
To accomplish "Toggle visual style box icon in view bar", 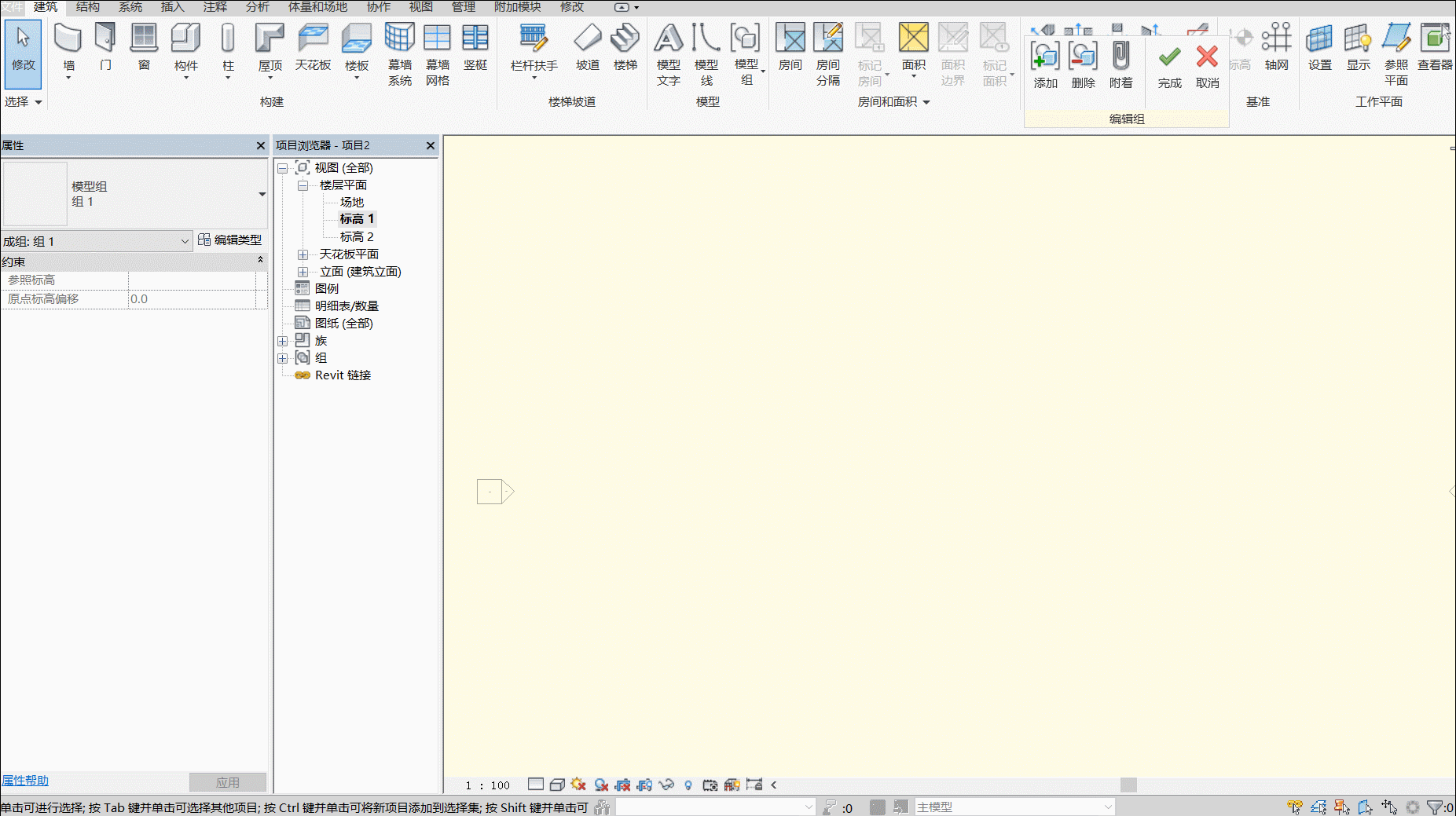I will coord(558,785).
